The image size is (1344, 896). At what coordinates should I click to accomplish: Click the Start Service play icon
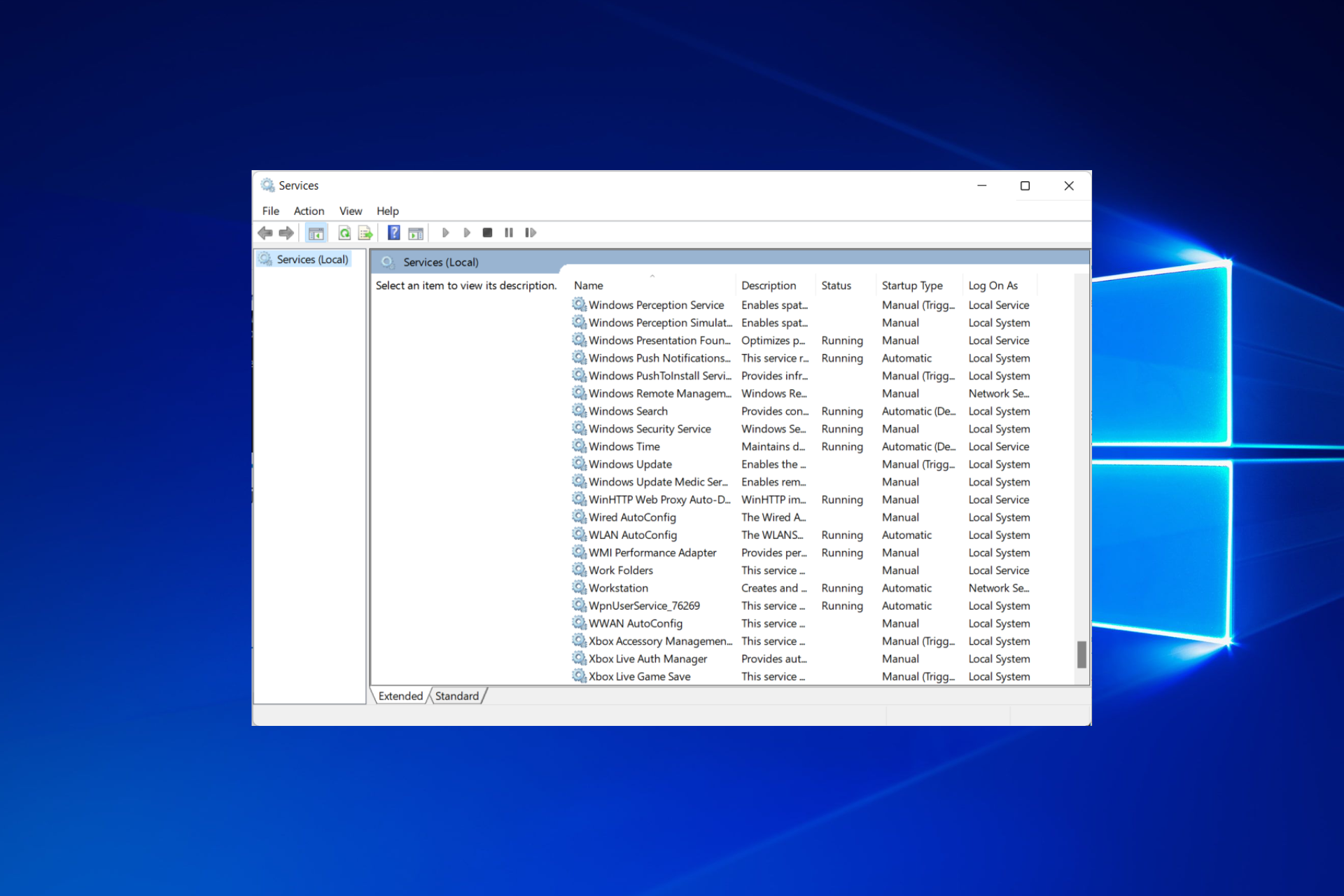pos(446,233)
